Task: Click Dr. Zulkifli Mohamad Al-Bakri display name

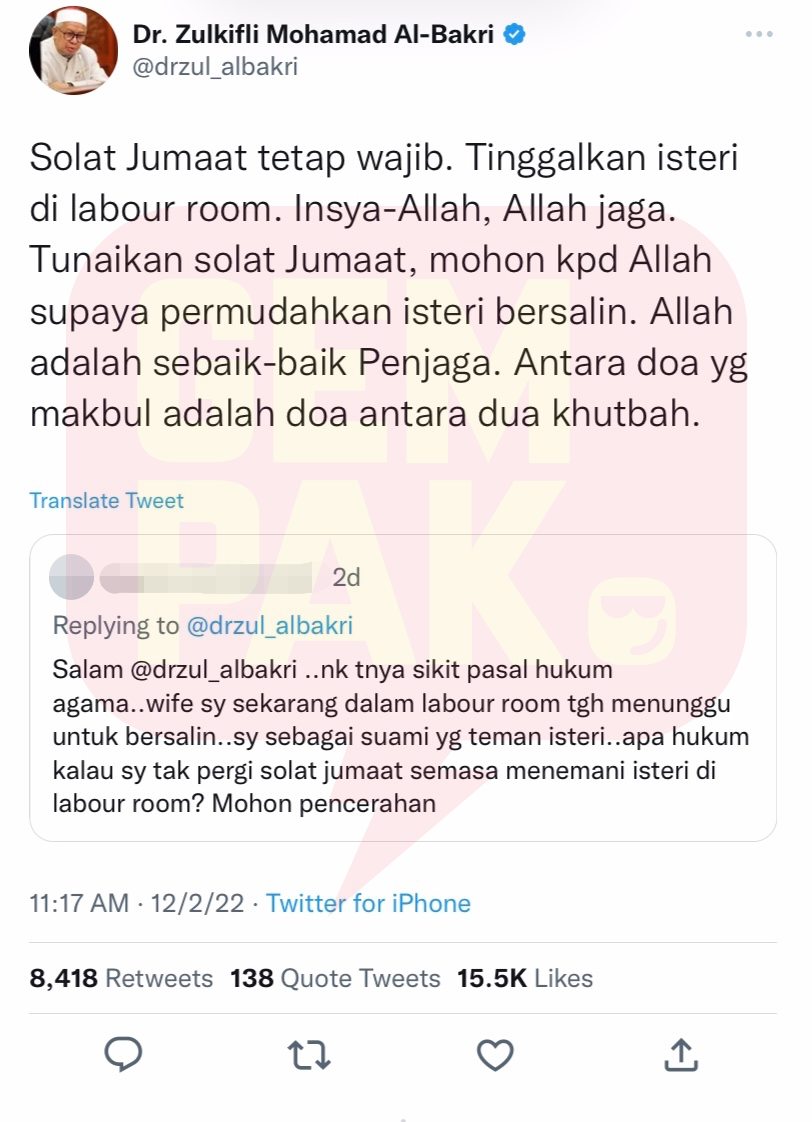Action: [313, 34]
